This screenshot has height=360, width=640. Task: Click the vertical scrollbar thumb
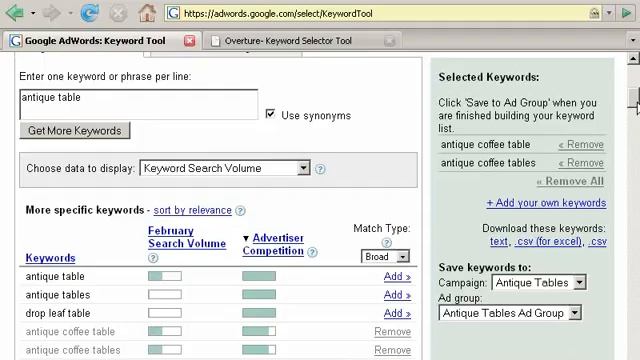pos(633,98)
